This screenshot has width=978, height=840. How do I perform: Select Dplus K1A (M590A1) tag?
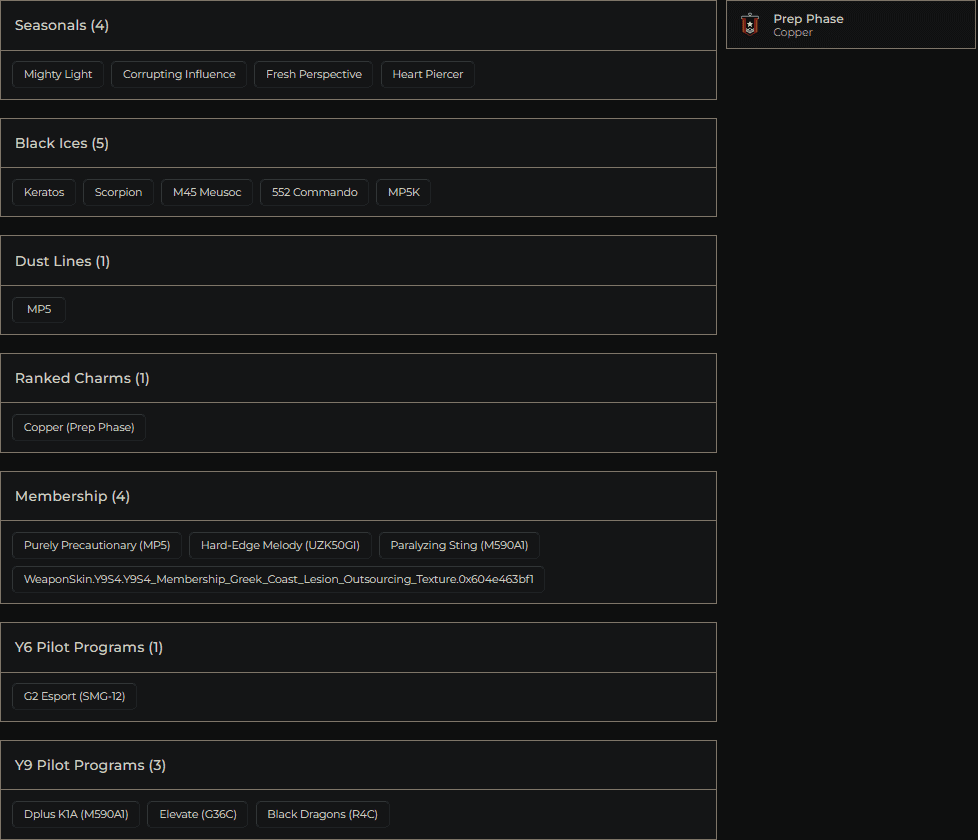(x=76, y=815)
